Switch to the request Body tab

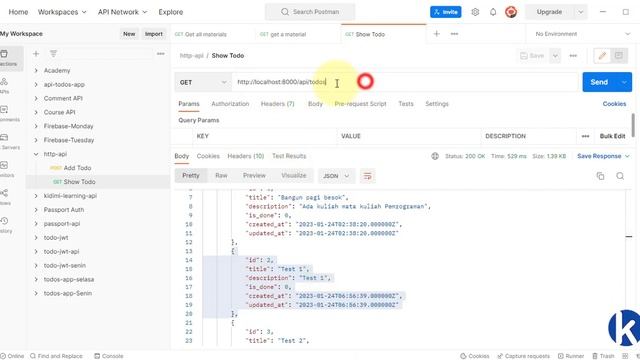click(x=315, y=104)
